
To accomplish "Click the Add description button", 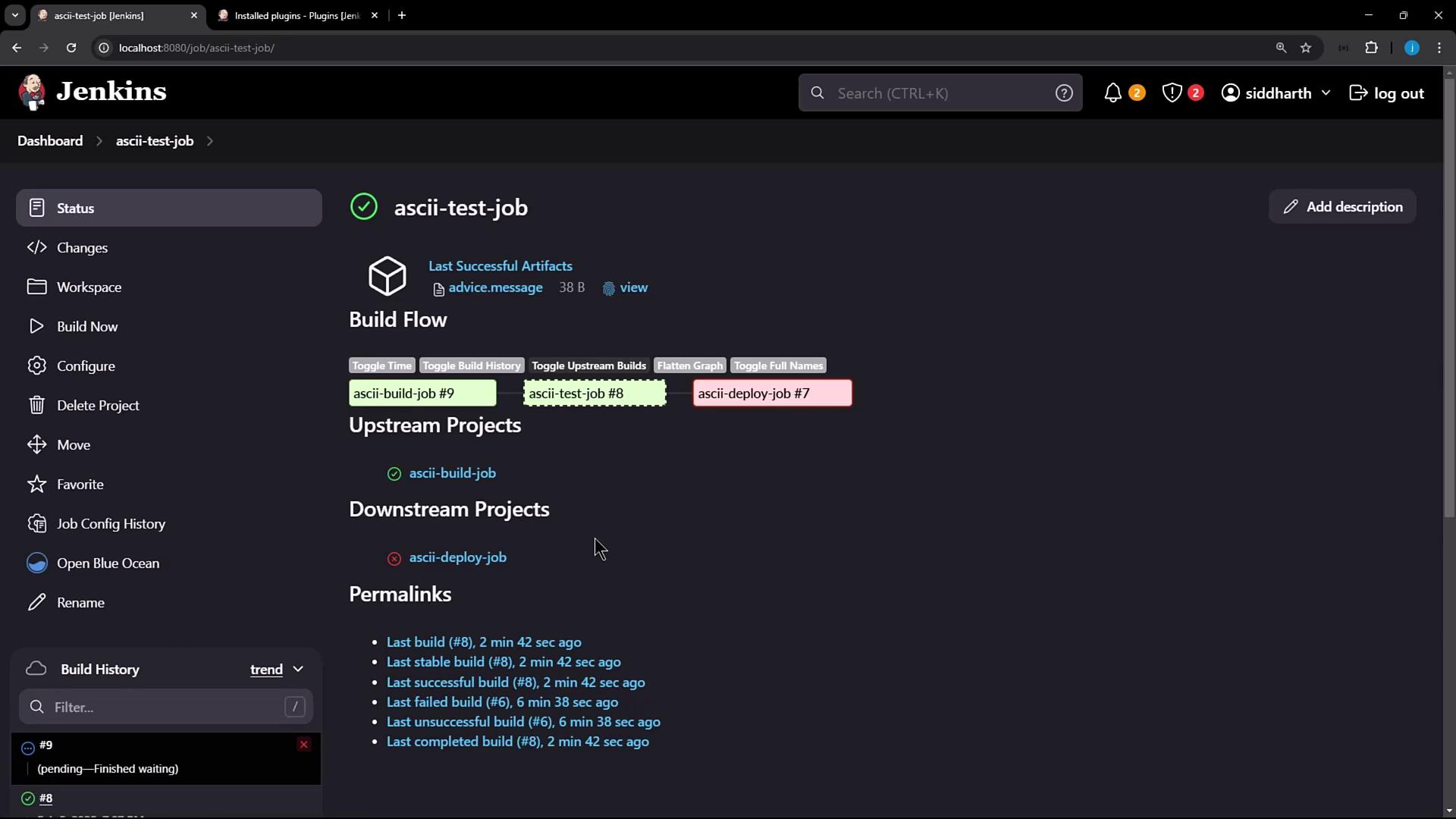I will [1341, 207].
